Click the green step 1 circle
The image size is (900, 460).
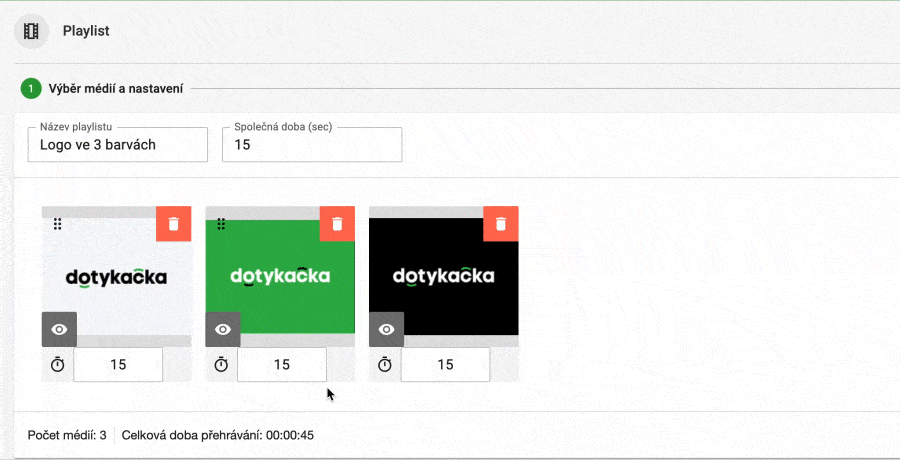pos(31,89)
